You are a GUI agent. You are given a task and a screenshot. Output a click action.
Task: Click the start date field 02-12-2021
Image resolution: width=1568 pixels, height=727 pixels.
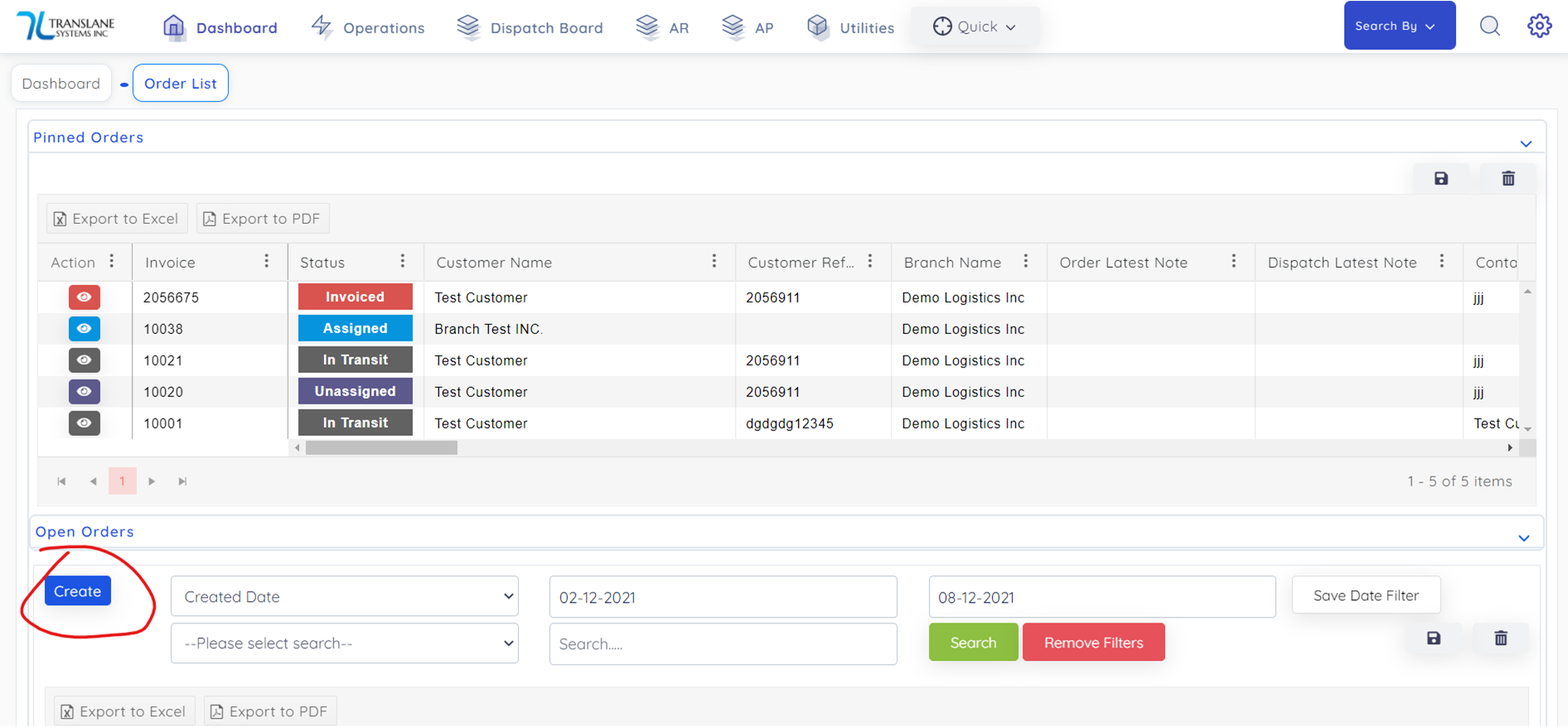click(723, 597)
